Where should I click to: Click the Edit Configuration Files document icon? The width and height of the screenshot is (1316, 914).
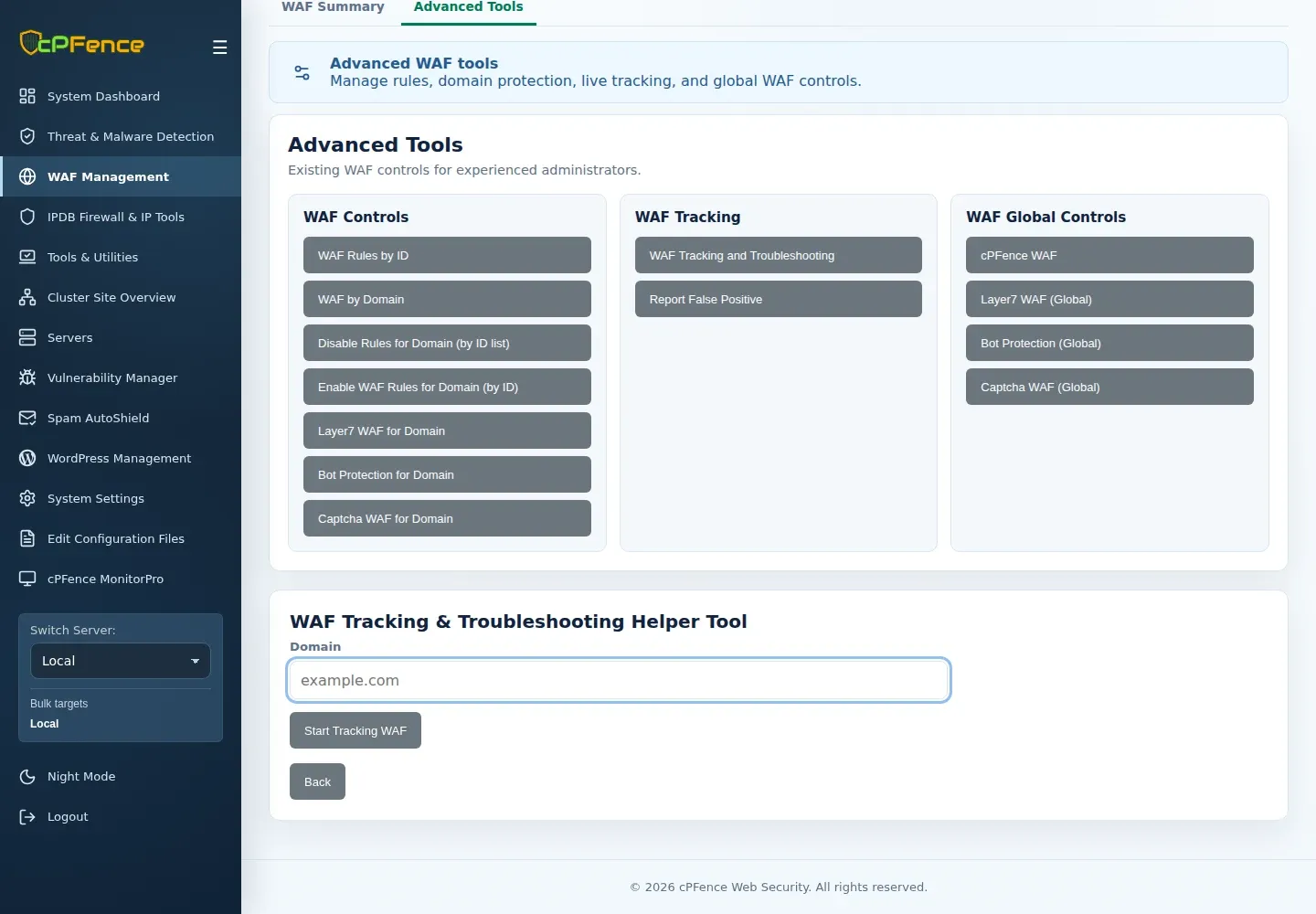(27, 538)
